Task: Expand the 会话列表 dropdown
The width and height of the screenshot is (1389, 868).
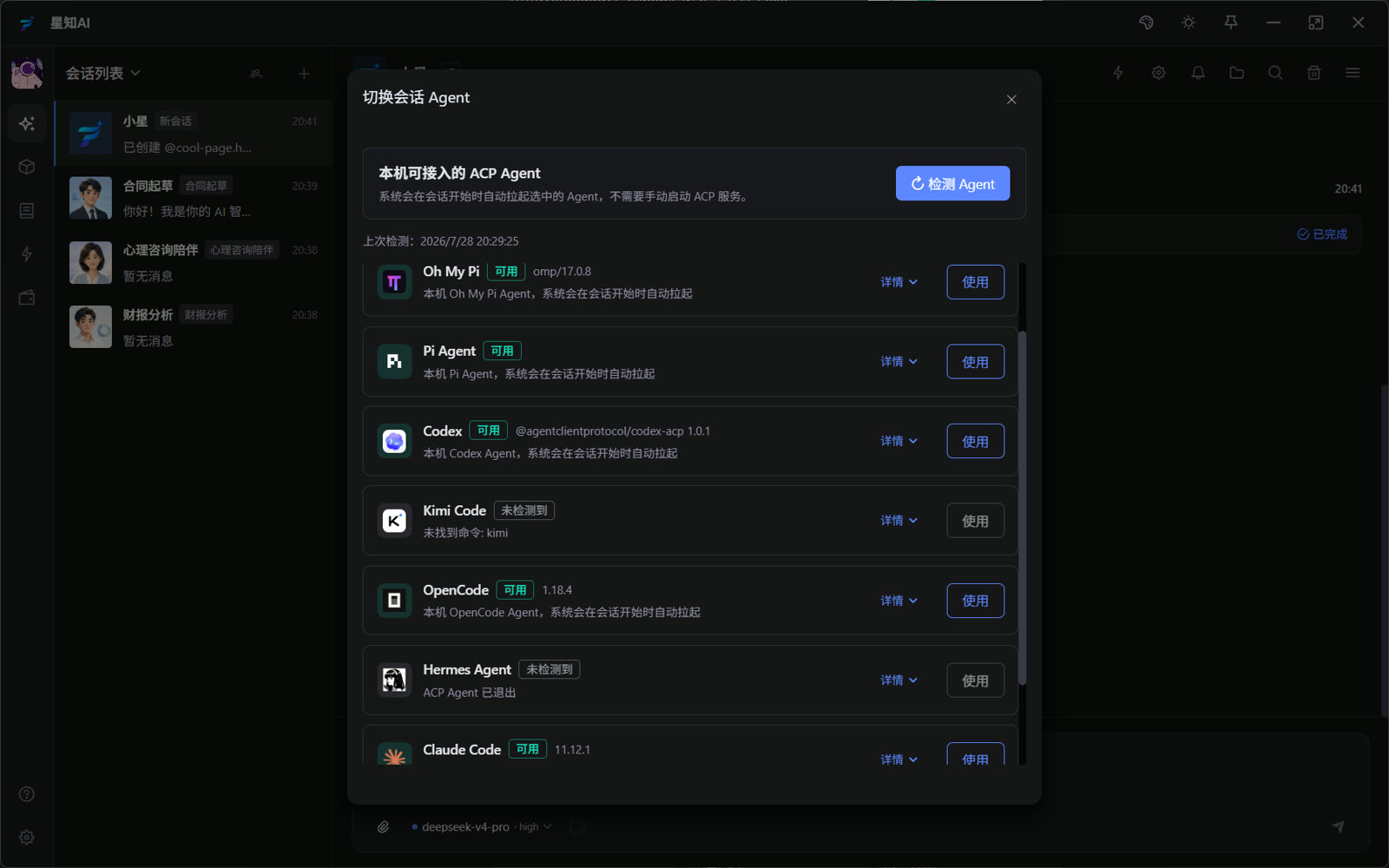Action: coord(102,74)
